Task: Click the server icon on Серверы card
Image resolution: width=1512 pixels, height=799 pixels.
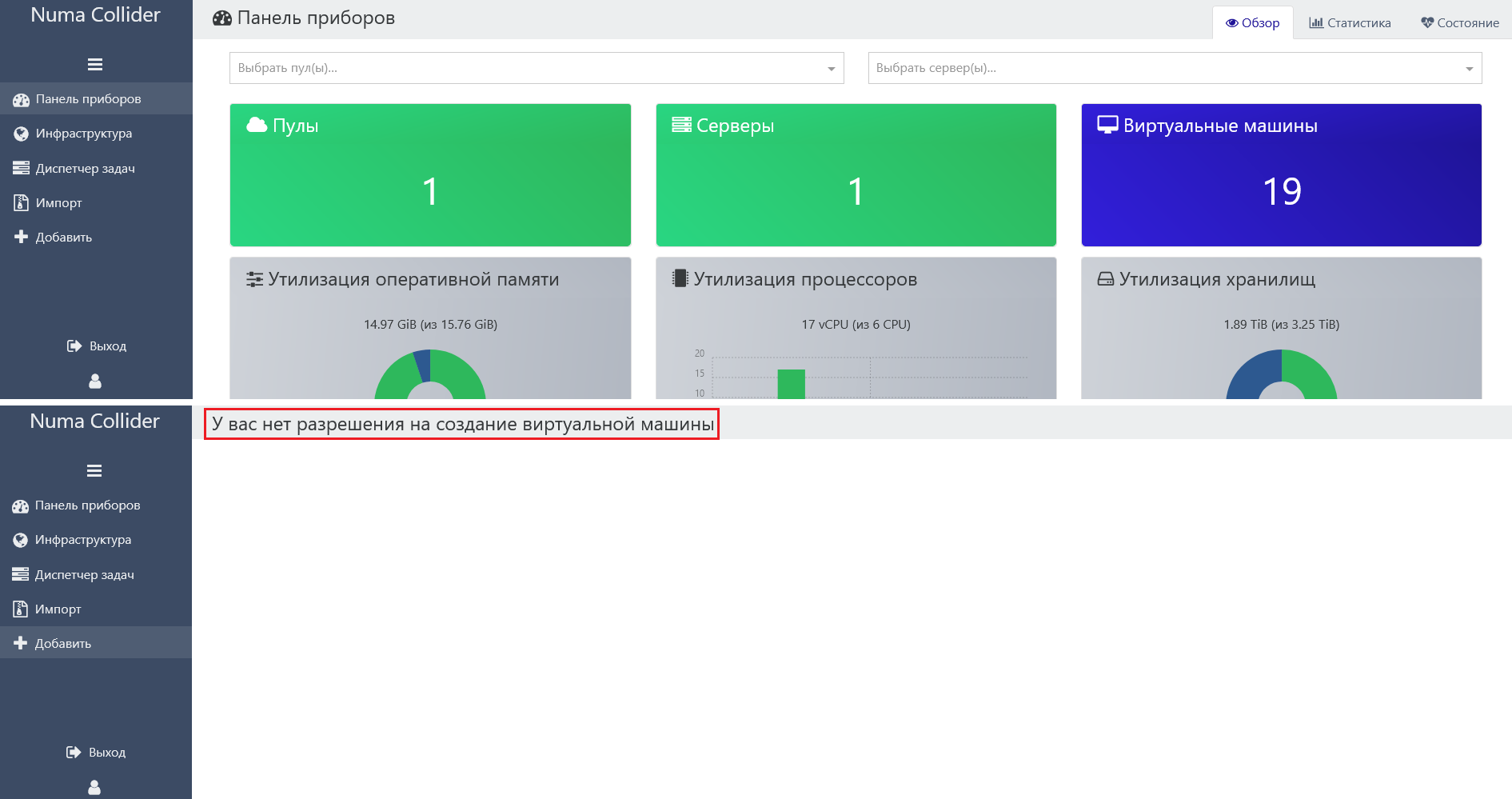Action: coord(681,125)
